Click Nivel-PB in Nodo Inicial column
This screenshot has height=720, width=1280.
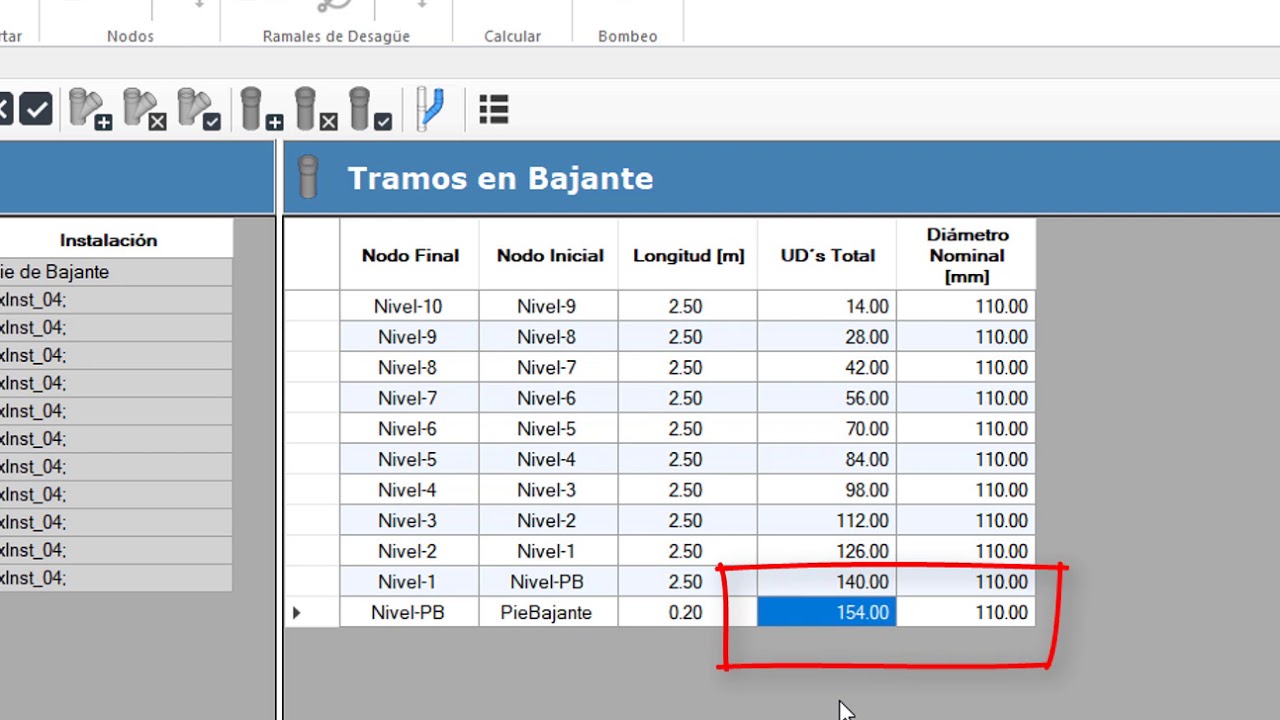549,582
